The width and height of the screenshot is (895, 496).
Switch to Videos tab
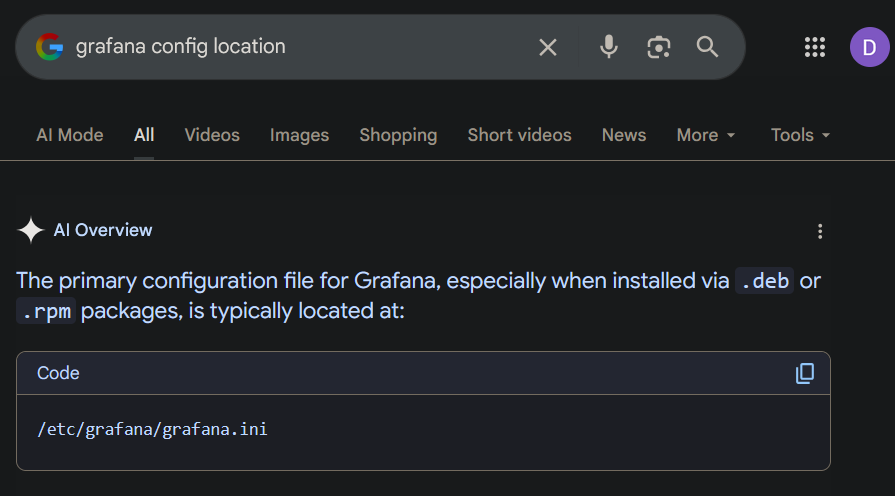click(x=212, y=135)
